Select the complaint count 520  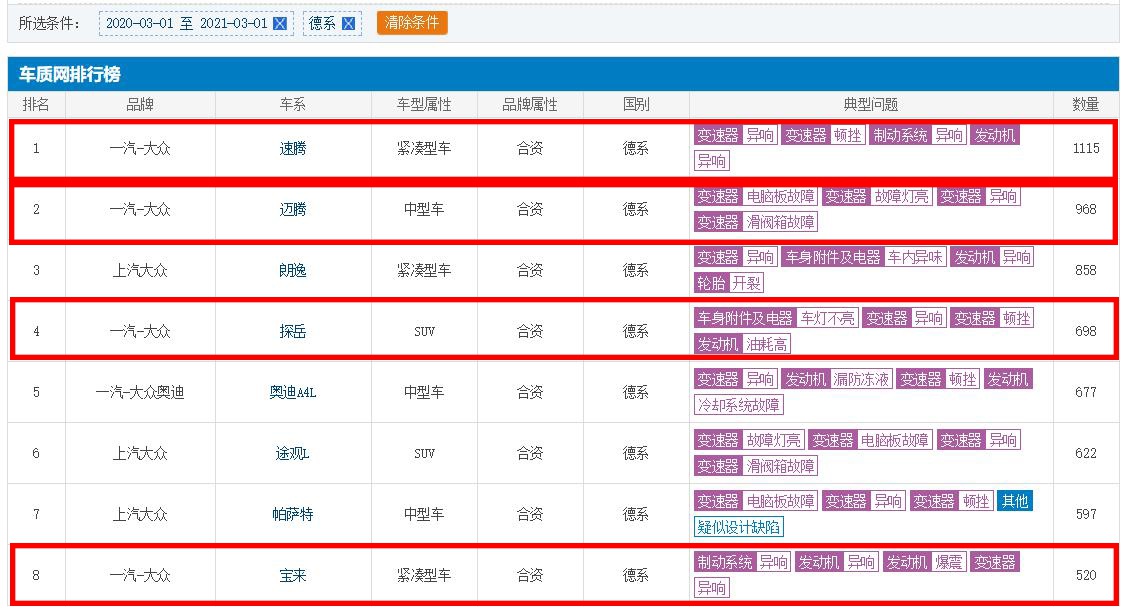tap(1086, 576)
